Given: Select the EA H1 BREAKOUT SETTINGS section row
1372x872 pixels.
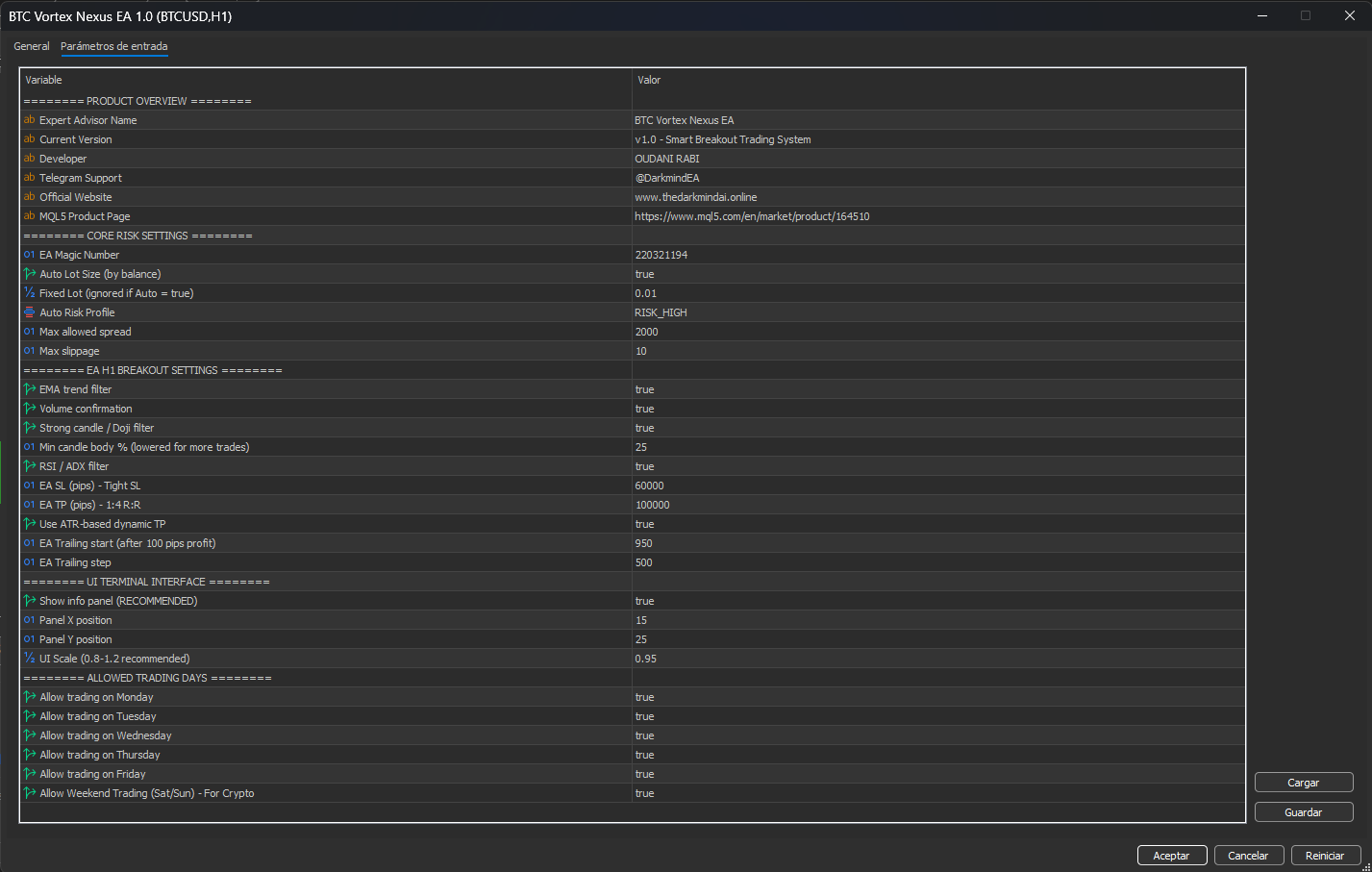Looking at the screenshot, I should click(633, 370).
